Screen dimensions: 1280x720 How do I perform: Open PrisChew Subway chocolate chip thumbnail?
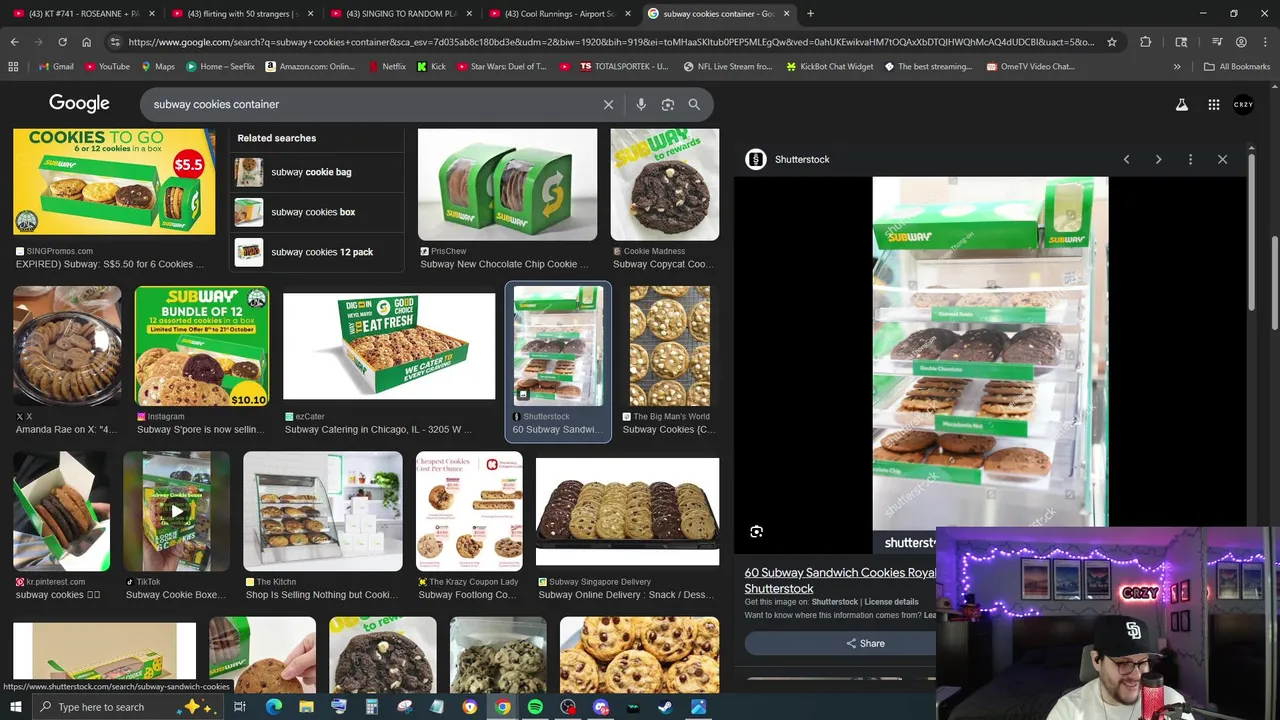point(507,184)
